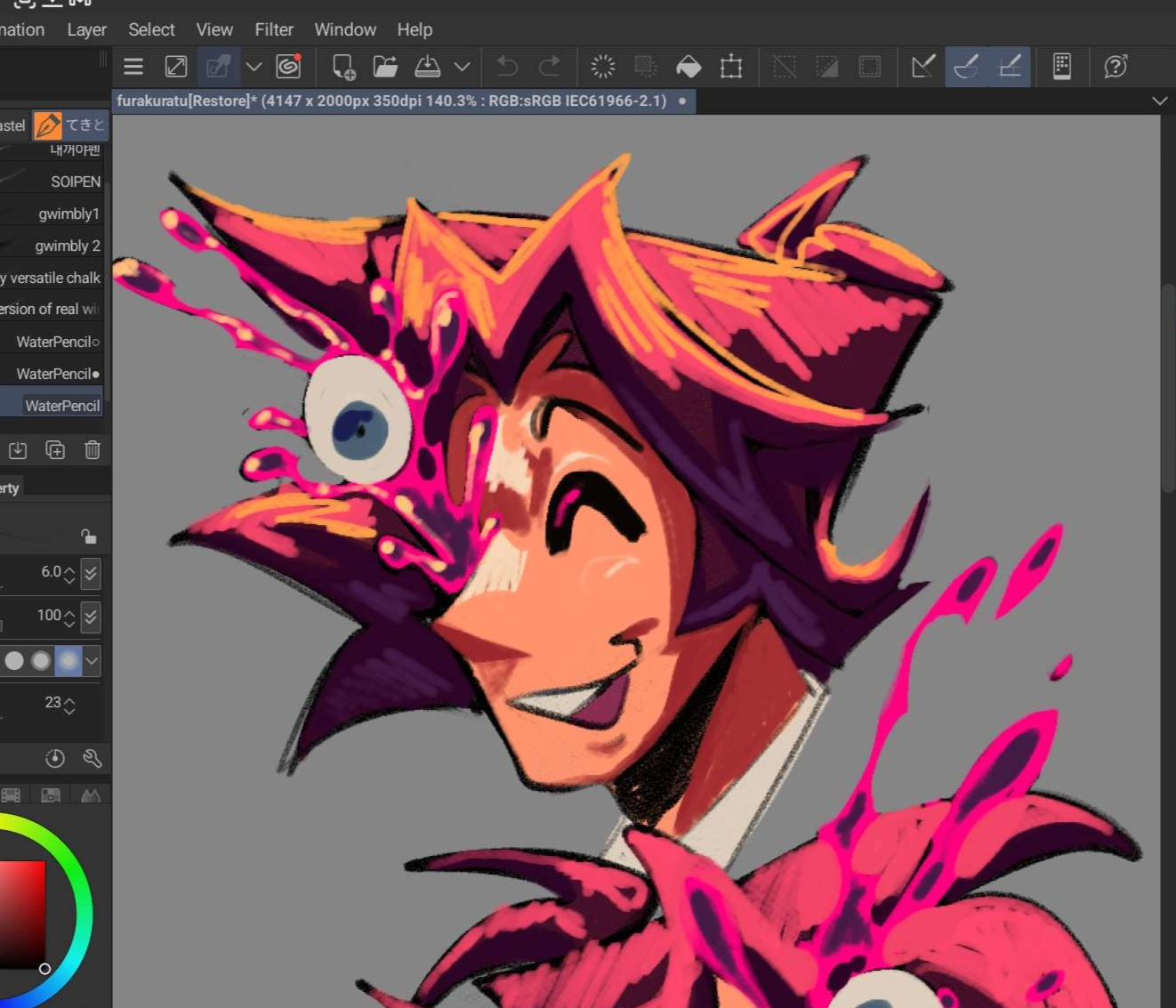Click the Fill bucket icon in toolbar

pyautogui.click(x=689, y=67)
